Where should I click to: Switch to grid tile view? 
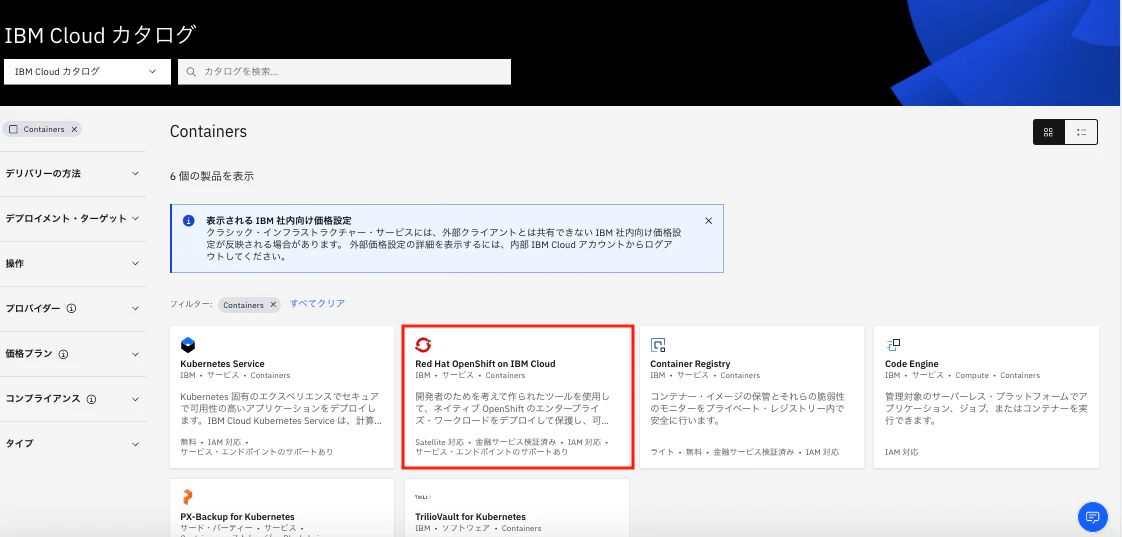(x=1049, y=132)
